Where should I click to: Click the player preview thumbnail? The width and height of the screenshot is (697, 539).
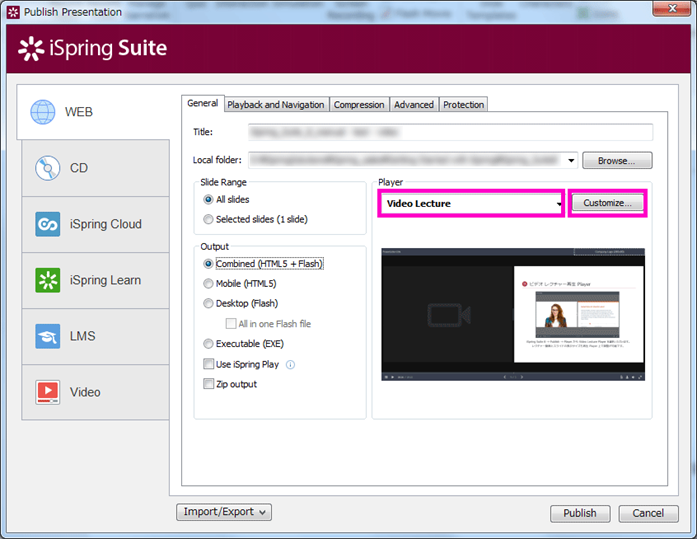pyautogui.click(x=513, y=314)
